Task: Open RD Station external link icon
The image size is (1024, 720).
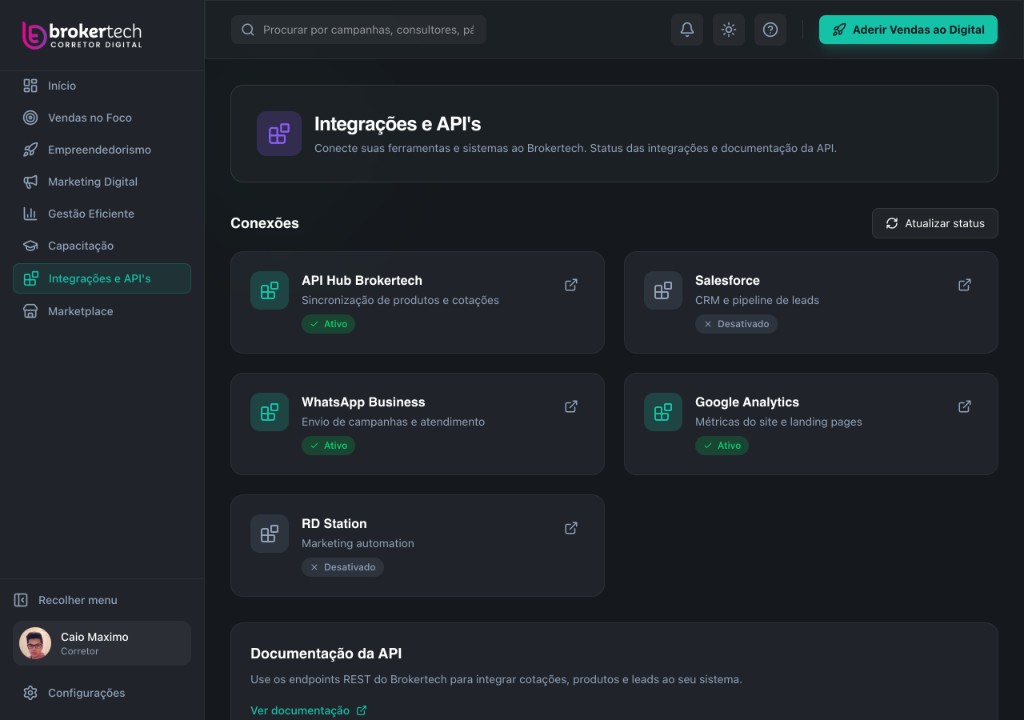Action: pyautogui.click(x=571, y=528)
